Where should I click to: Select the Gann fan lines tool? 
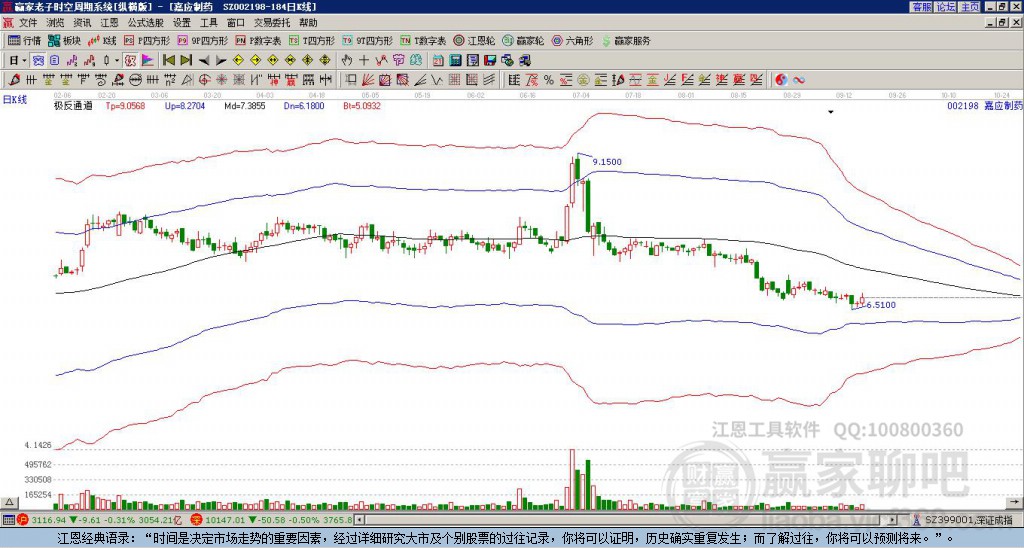click(368, 80)
